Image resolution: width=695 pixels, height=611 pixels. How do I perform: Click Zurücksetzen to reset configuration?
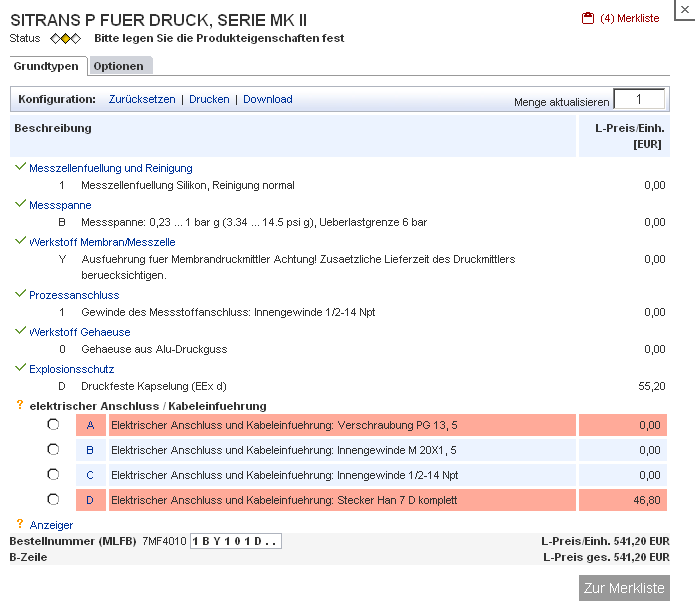[x=142, y=99]
